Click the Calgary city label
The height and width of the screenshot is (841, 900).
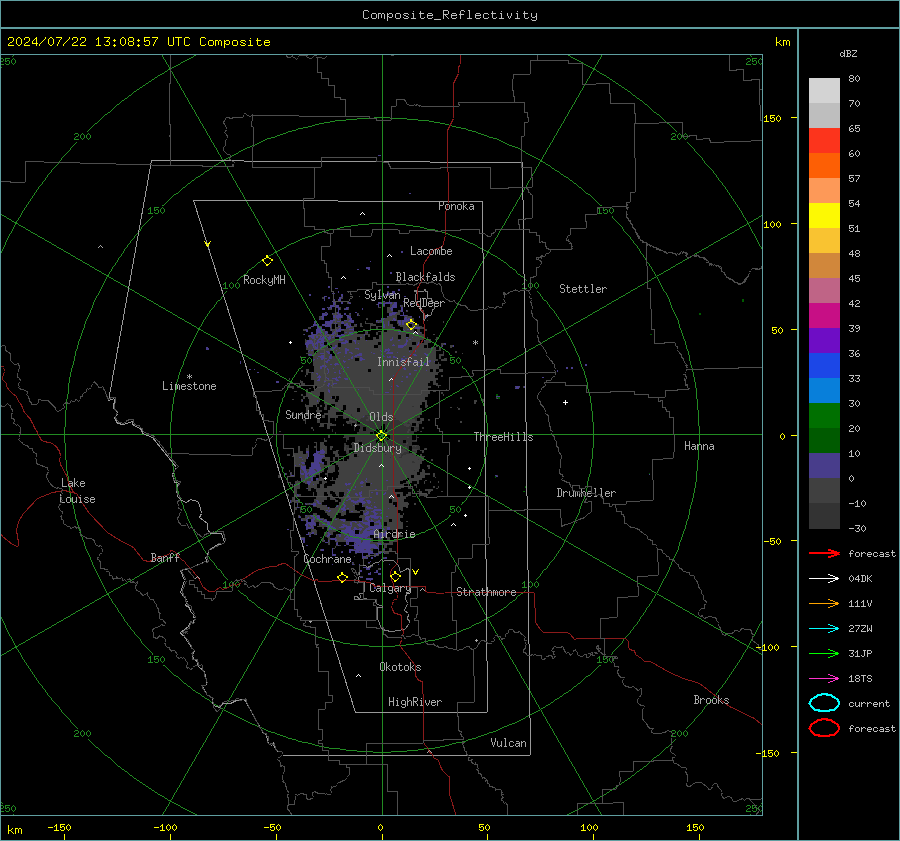pos(390,588)
